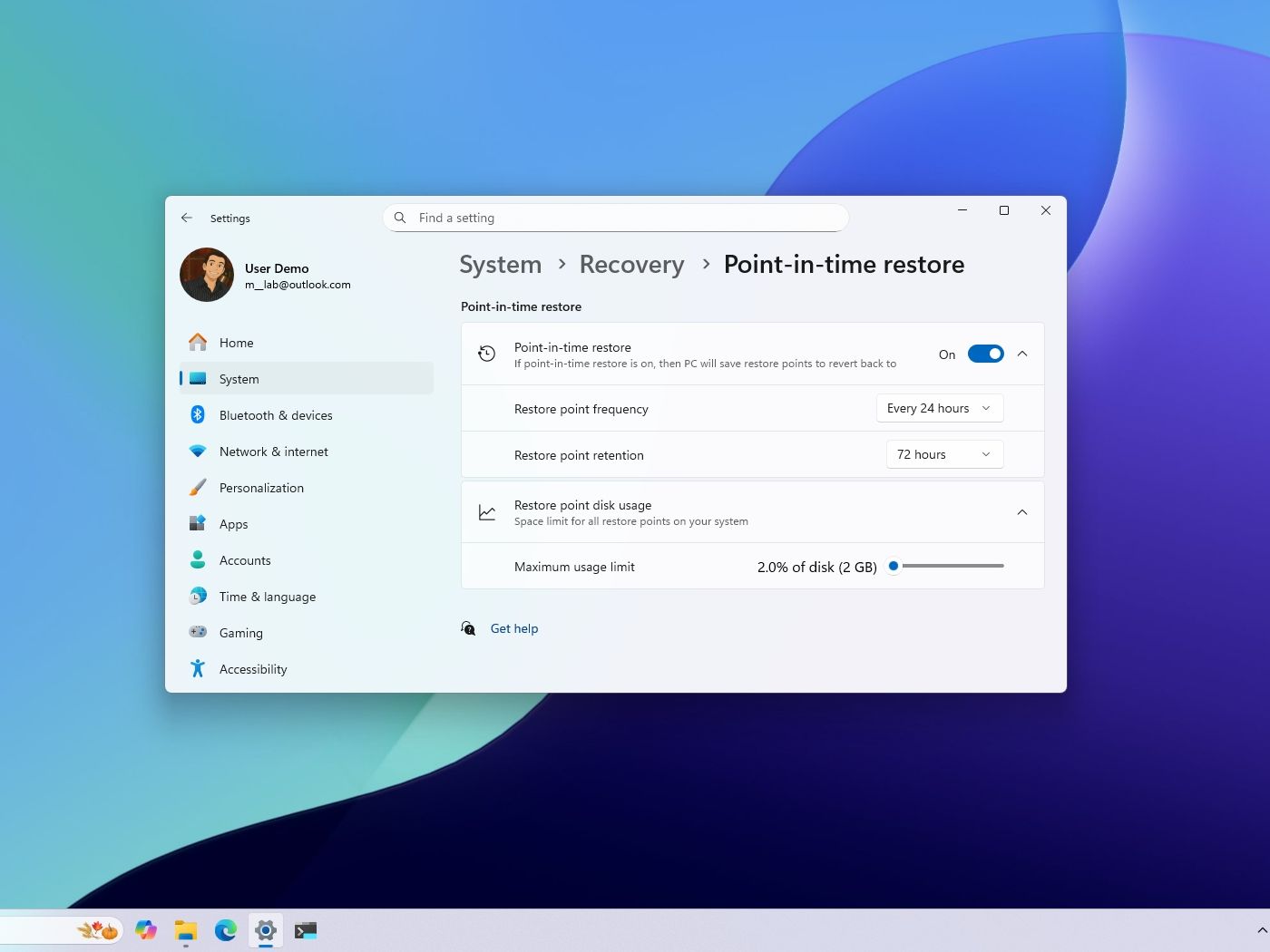Image resolution: width=1270 pixels, height=952 pixels.
Task: Click the Get help link
Action: (514, 628)
